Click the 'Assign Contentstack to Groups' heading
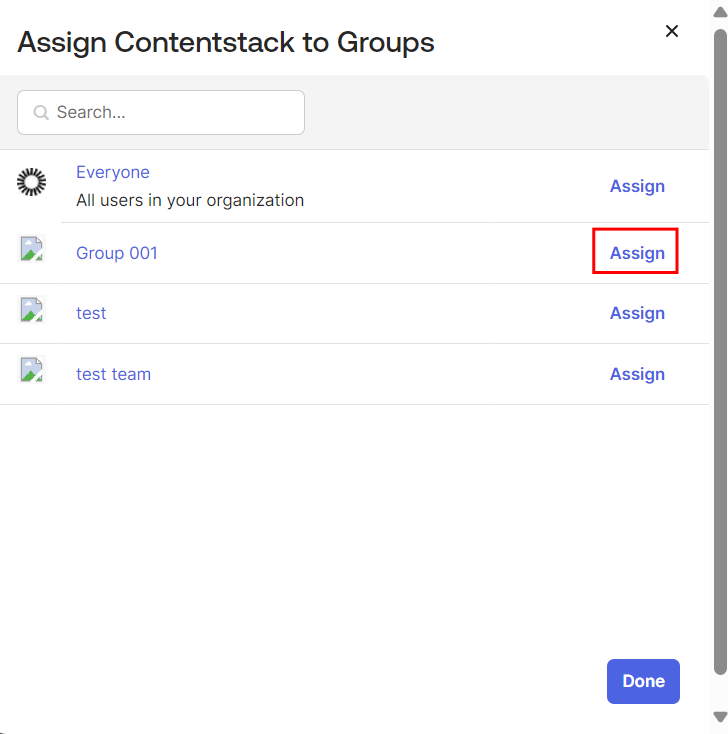The width and height of the screenshot is (728, 734). click(226, 43)
